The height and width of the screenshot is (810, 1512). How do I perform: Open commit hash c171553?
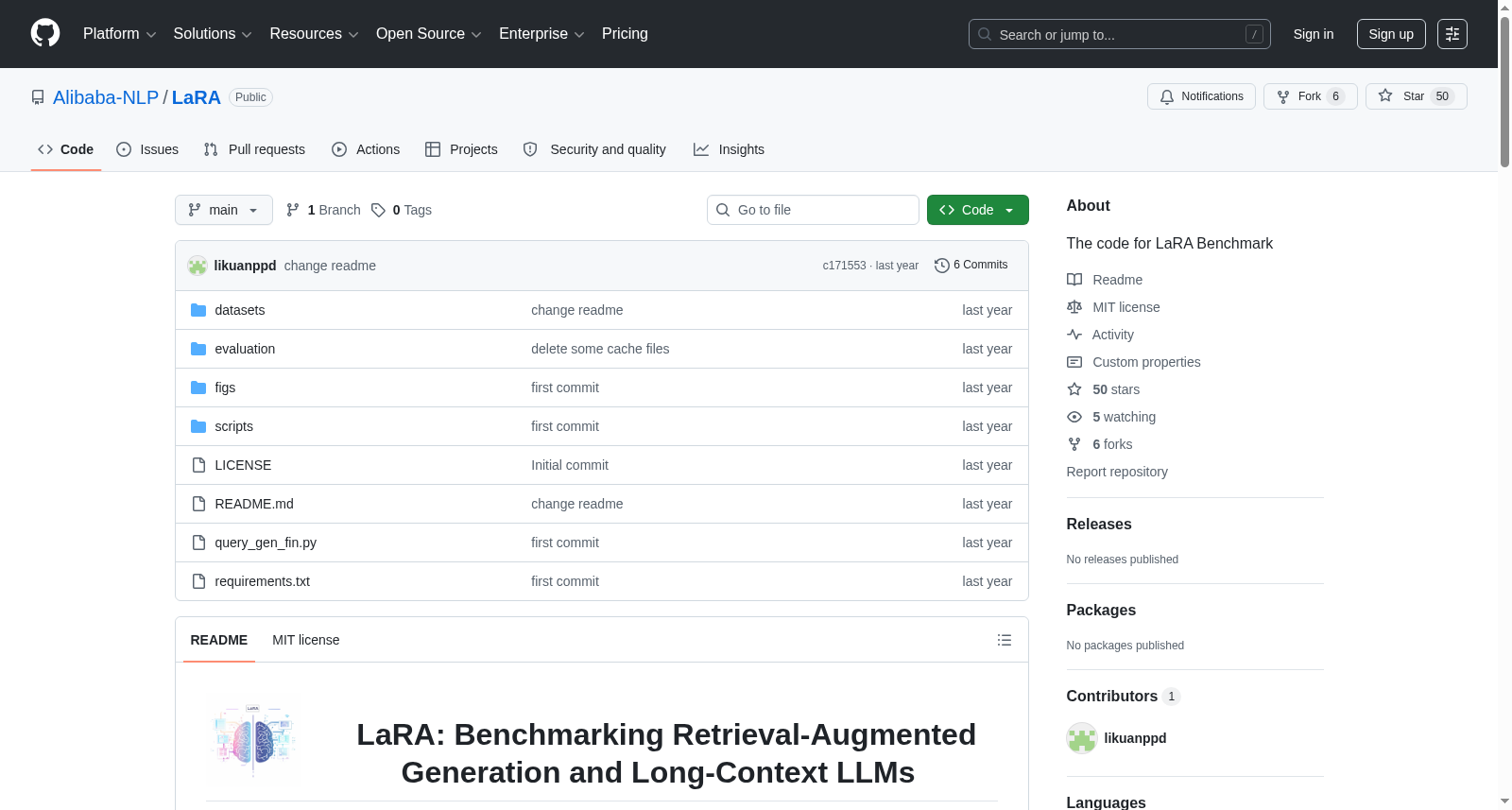pyautogui.click(x=844, y=266)
